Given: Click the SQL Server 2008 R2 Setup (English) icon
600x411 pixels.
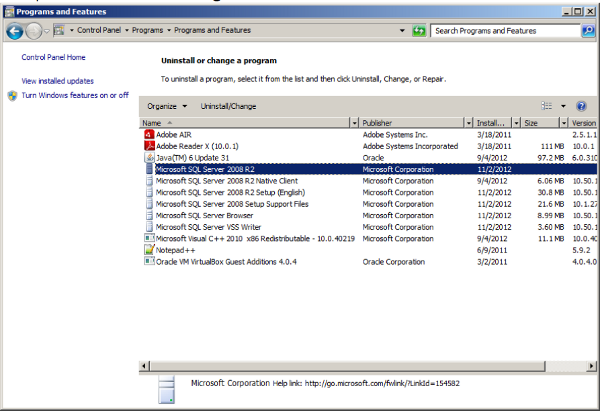Looking at the screenshot, I should tap(149, 192).
